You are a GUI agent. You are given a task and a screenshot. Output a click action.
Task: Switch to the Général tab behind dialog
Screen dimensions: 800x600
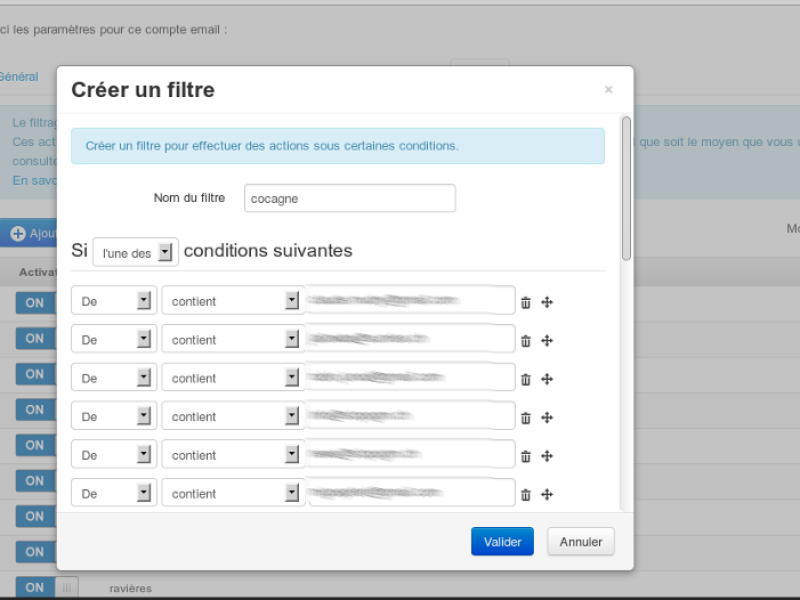19,77
